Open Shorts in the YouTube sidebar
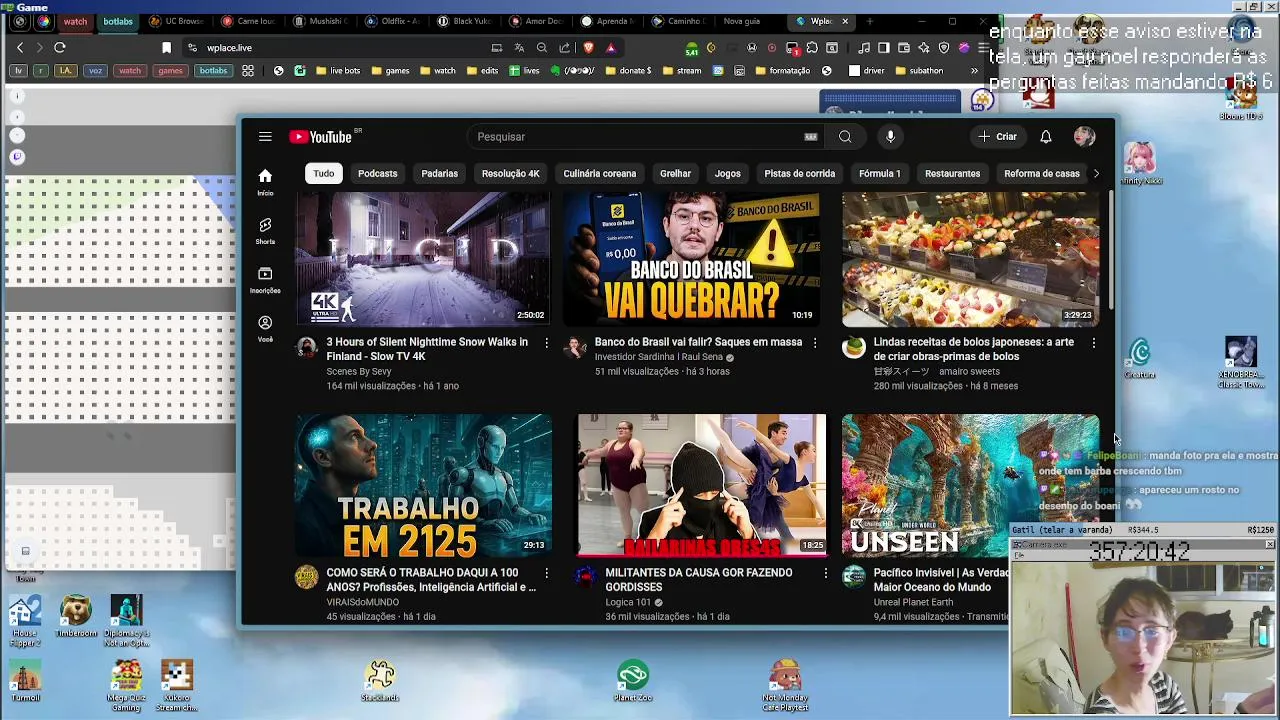This screenshot has height=720, width=1280. click(265, 231)
